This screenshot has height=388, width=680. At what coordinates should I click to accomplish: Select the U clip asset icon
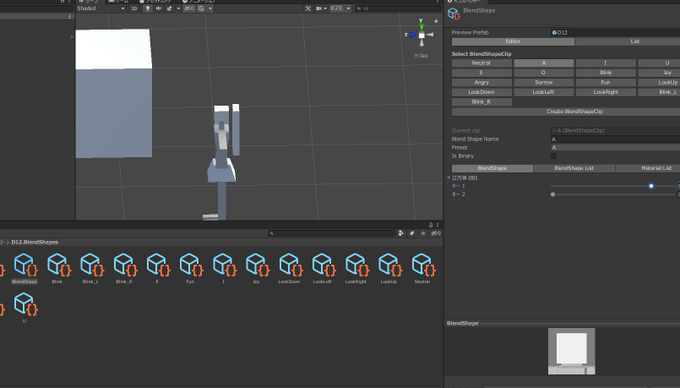[25, 304]
